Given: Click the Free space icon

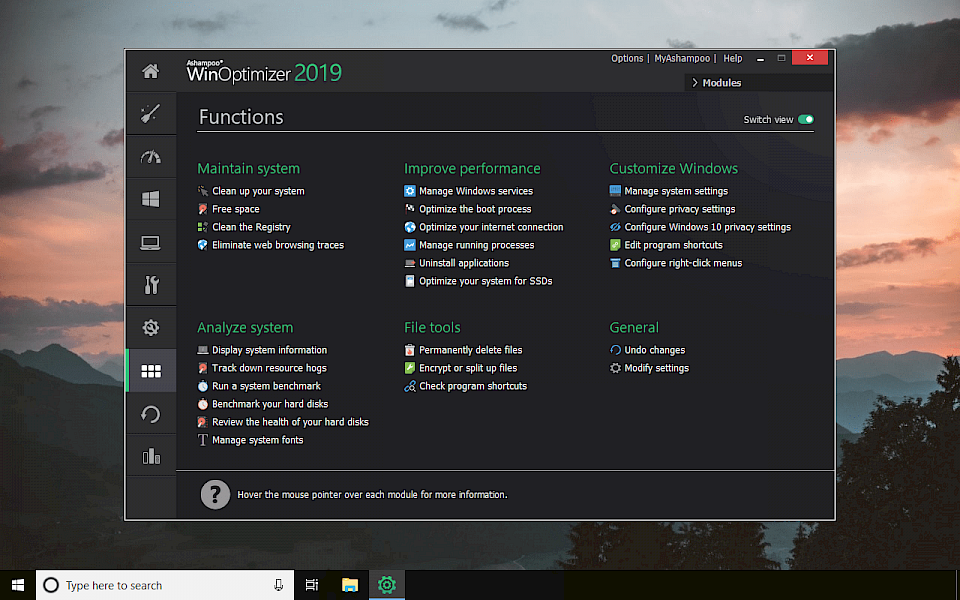Looking at the screenshot, I should [203, 209].
